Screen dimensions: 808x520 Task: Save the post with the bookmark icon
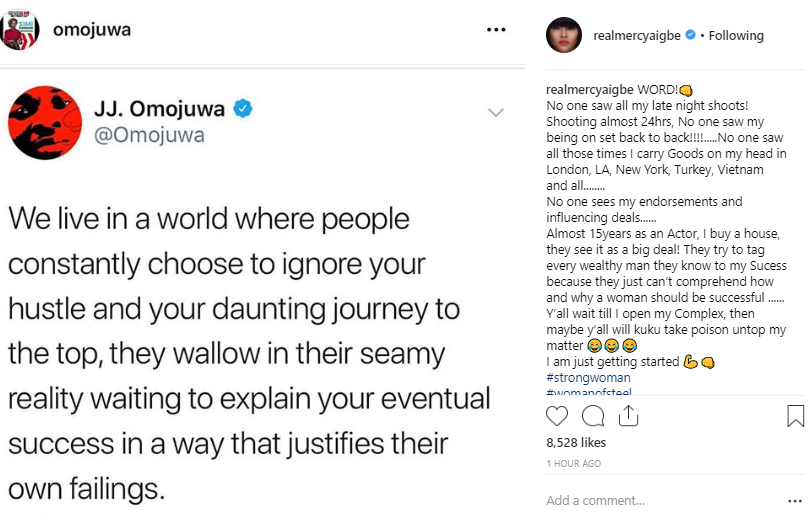coord(795,414)
